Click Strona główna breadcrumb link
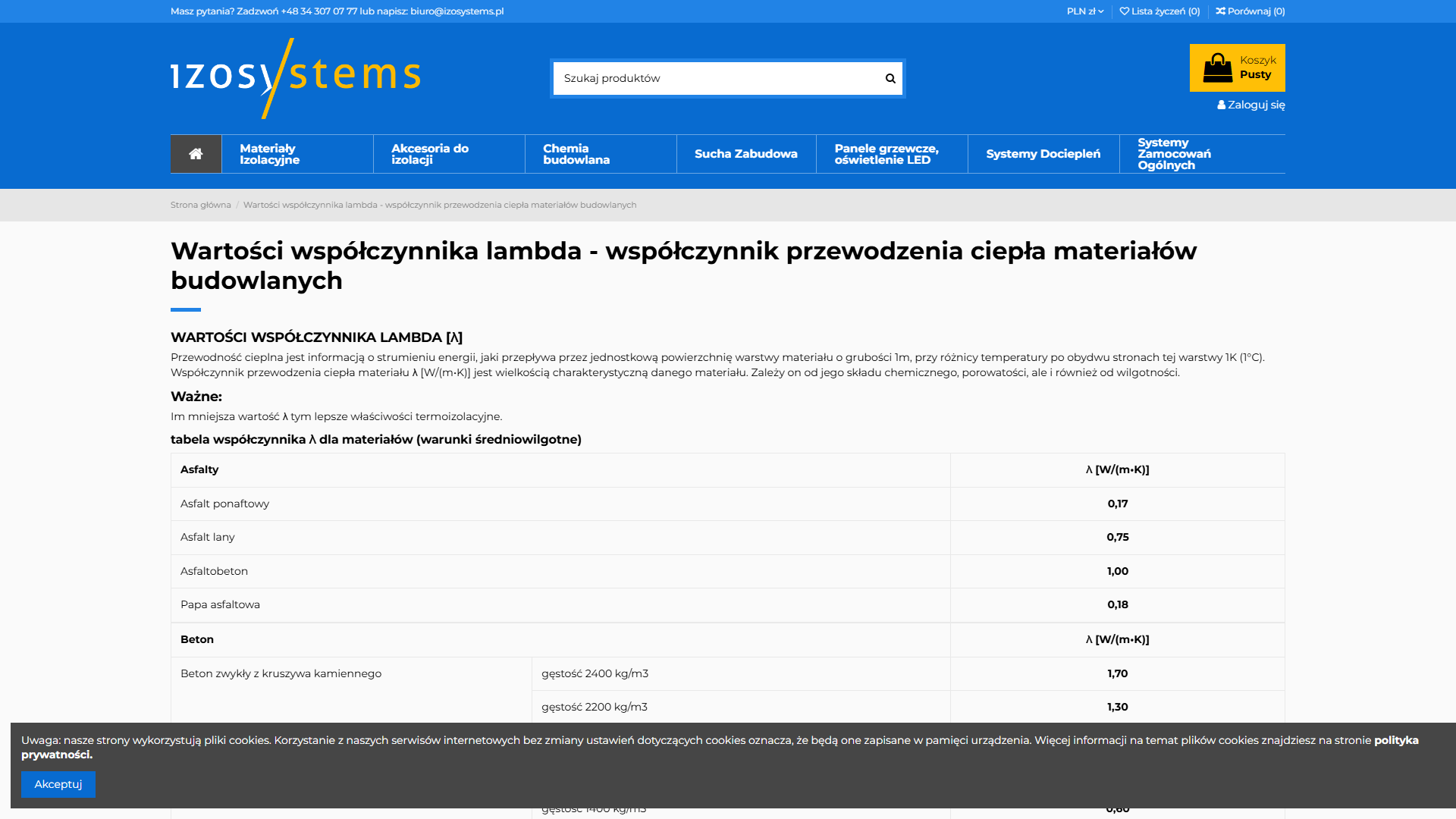 [x=200, y=205]
